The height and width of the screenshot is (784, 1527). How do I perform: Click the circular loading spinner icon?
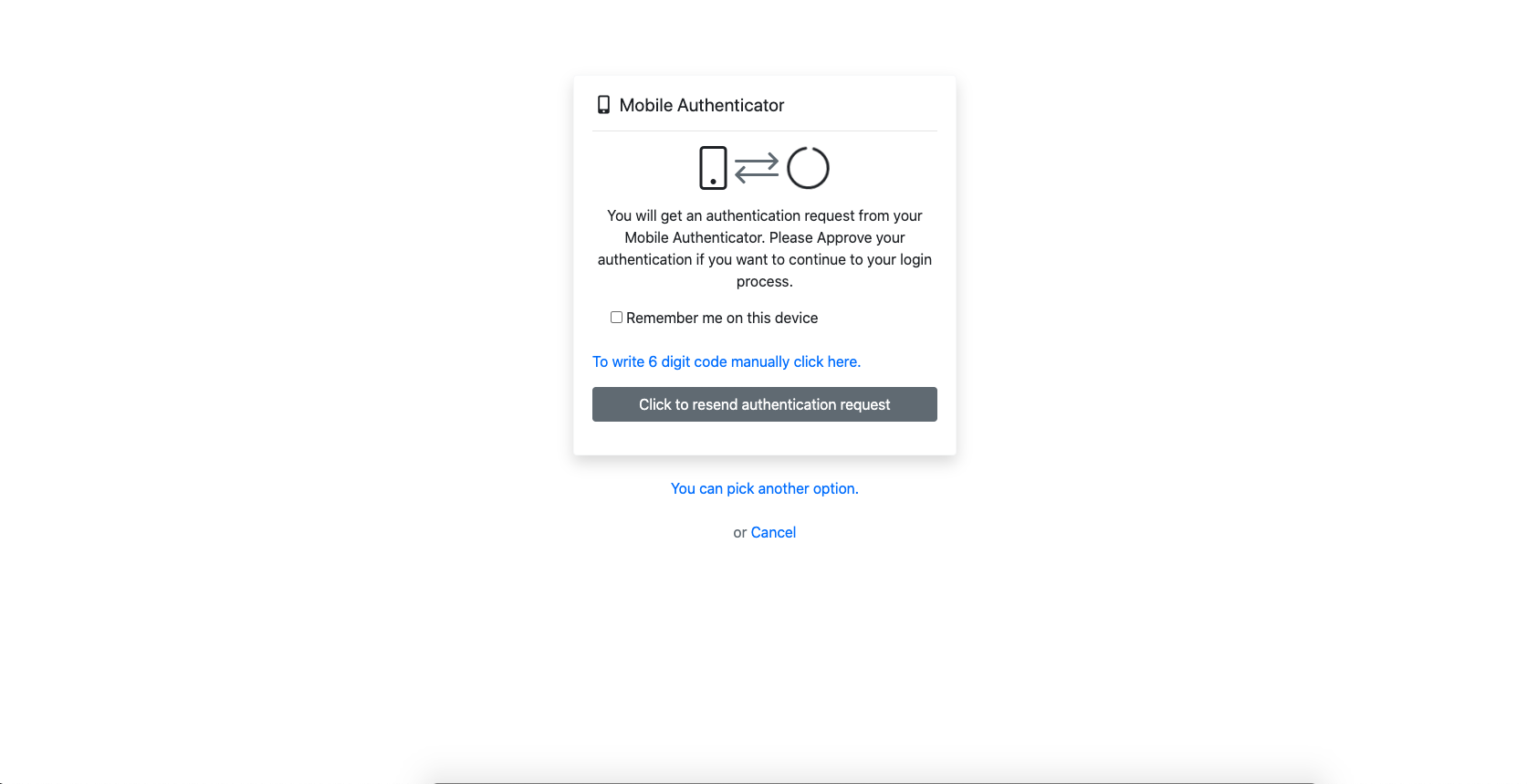[808, 168]
